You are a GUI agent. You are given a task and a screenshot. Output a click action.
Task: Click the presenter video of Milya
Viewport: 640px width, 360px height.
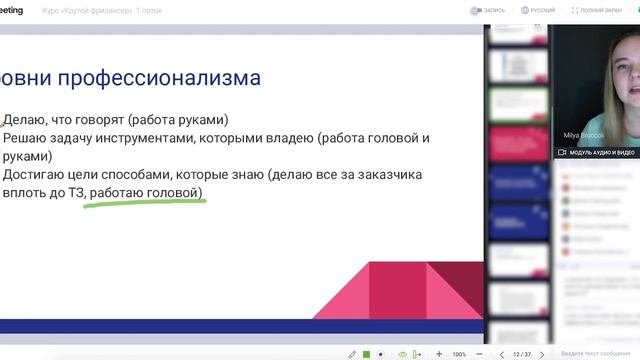(596, 86)
